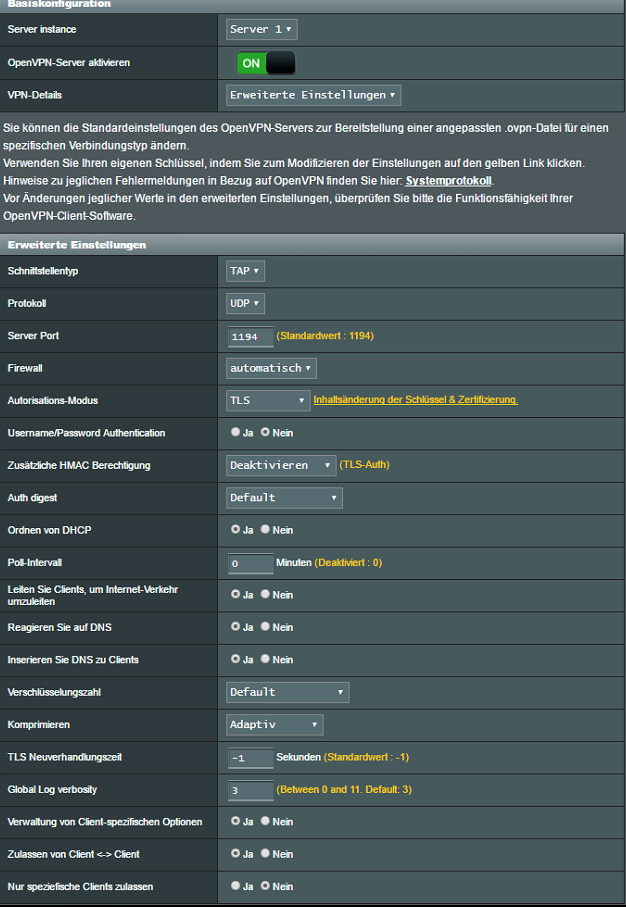This screenshot has height=907, width=626.
Task: Select Nein for Ordnen von DHCP
Action: click(x=266, y=530)
